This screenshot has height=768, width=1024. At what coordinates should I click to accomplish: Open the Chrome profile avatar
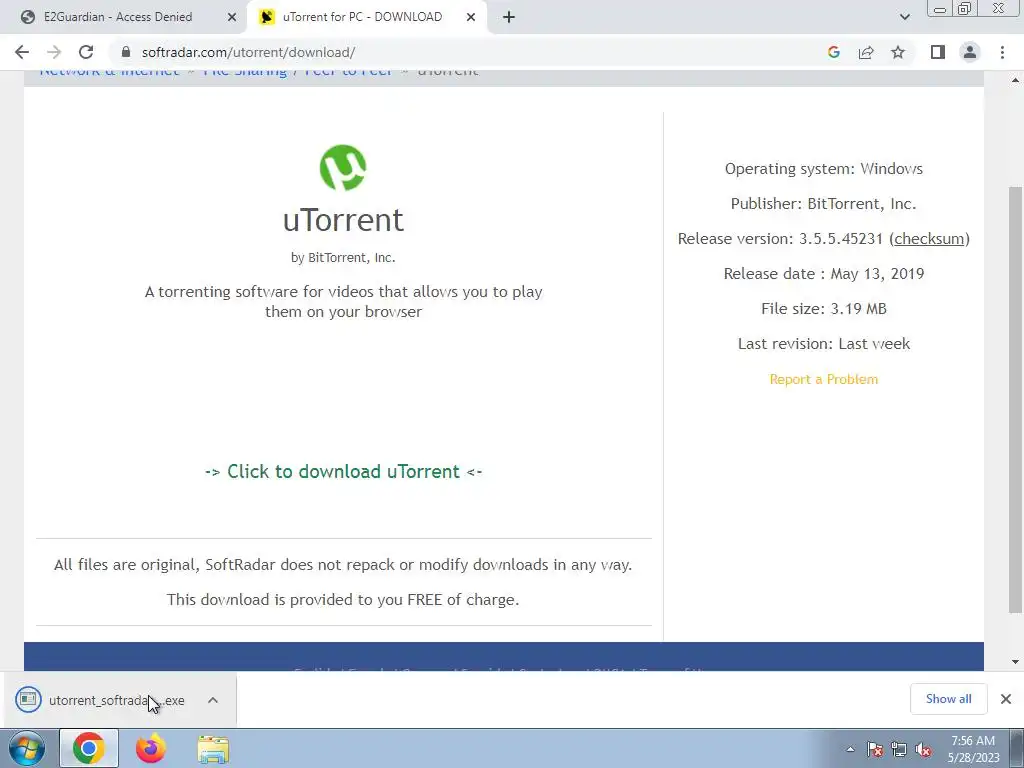(x=970, y=52)
